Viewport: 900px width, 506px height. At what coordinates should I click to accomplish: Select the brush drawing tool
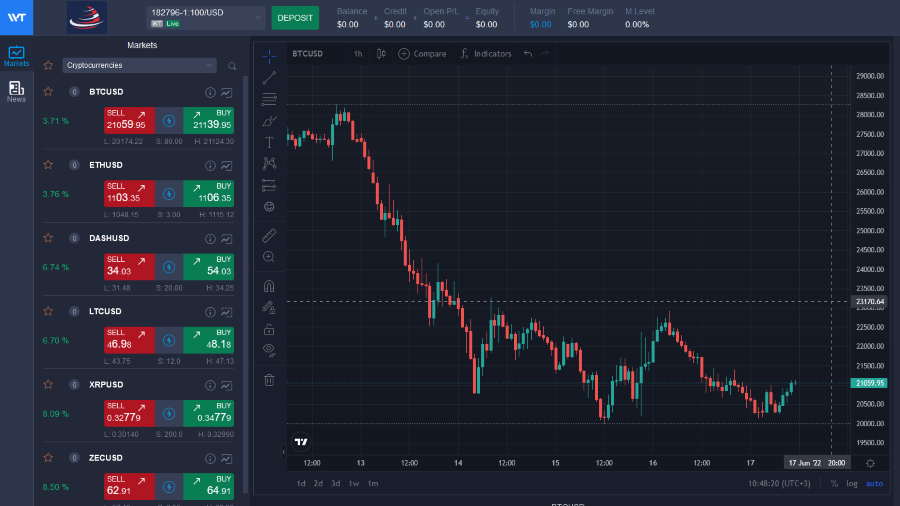click(x=269, y=120)
